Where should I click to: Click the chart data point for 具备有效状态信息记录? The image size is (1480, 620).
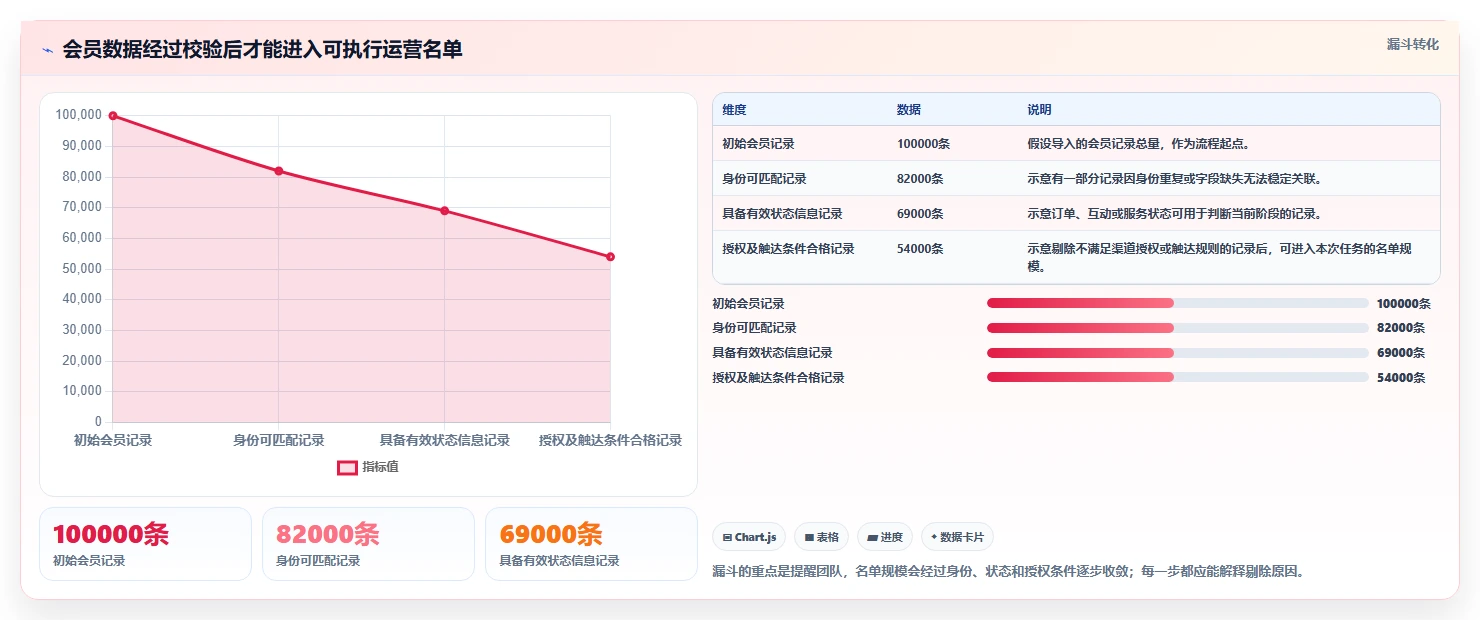pos(445,211)
